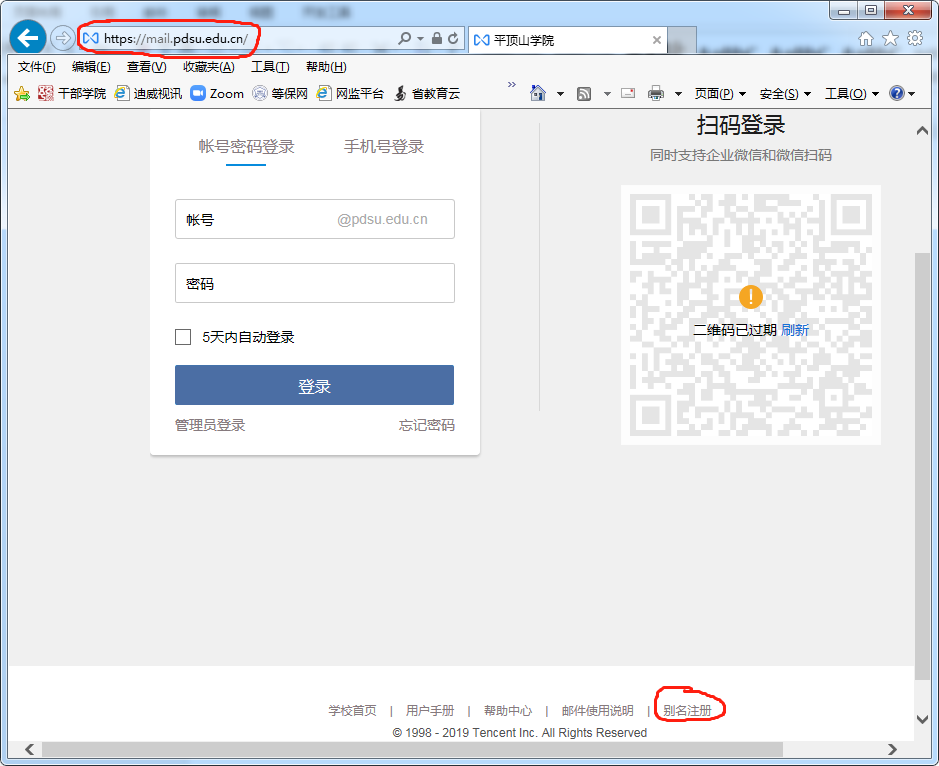Click the RSS feeds icon
The height and width of the screenshot is (766, 939).
coord(584,93)
